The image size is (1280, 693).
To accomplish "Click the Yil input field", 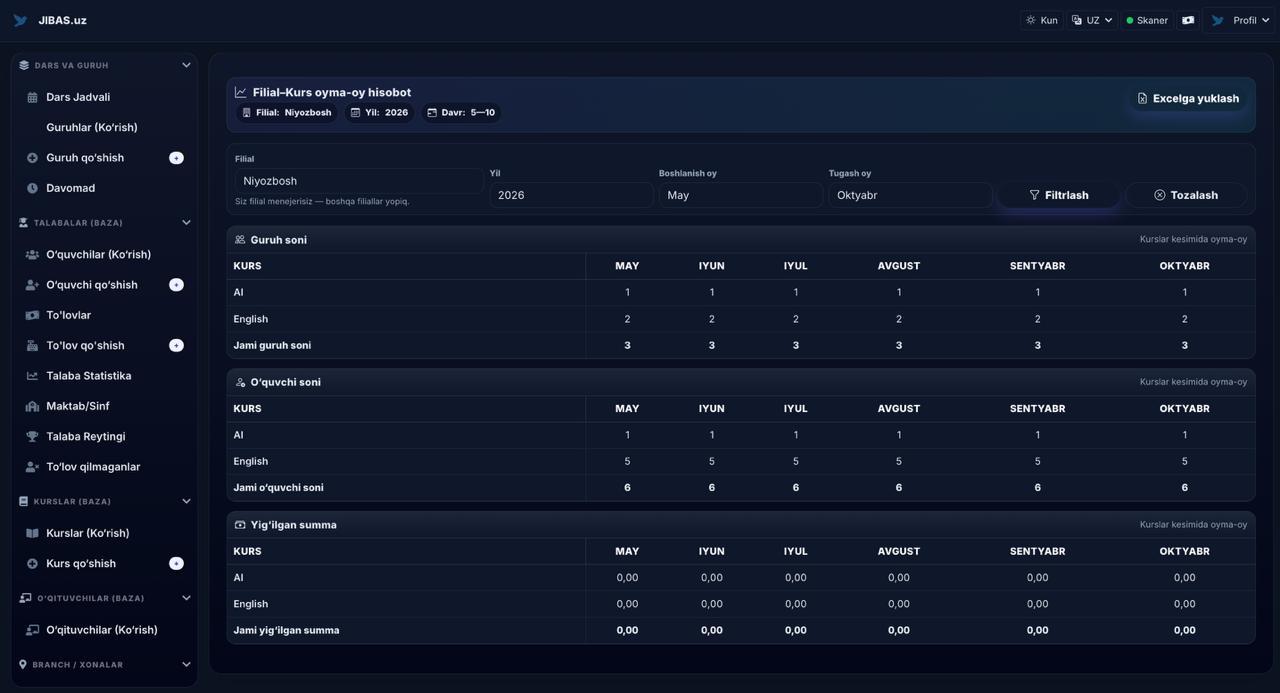I will (570, 195).
